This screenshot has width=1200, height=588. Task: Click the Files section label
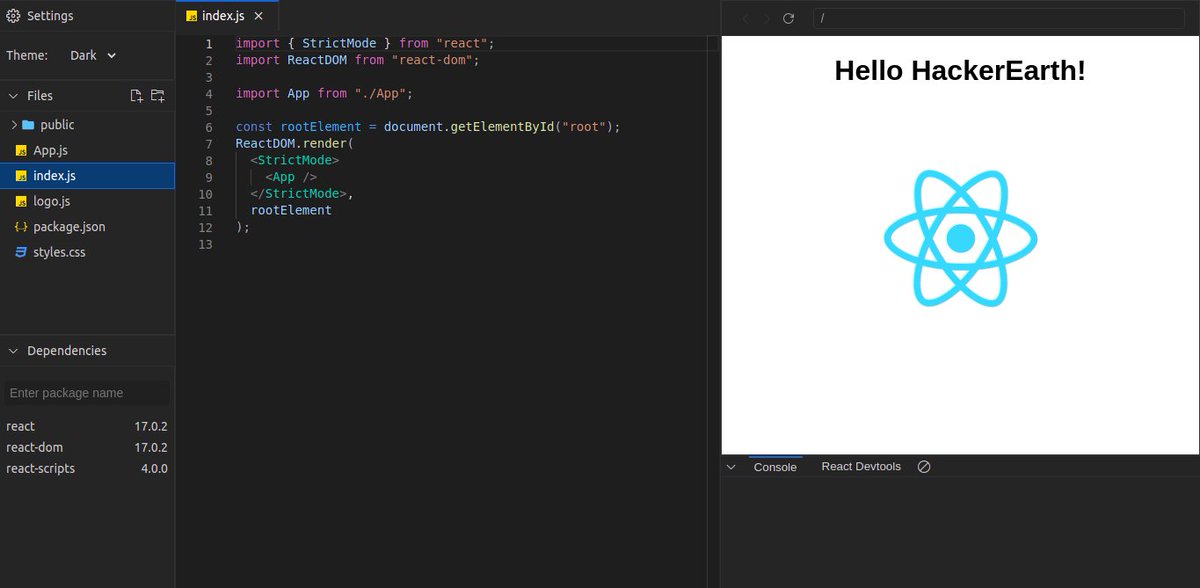(x=40, y=96)
